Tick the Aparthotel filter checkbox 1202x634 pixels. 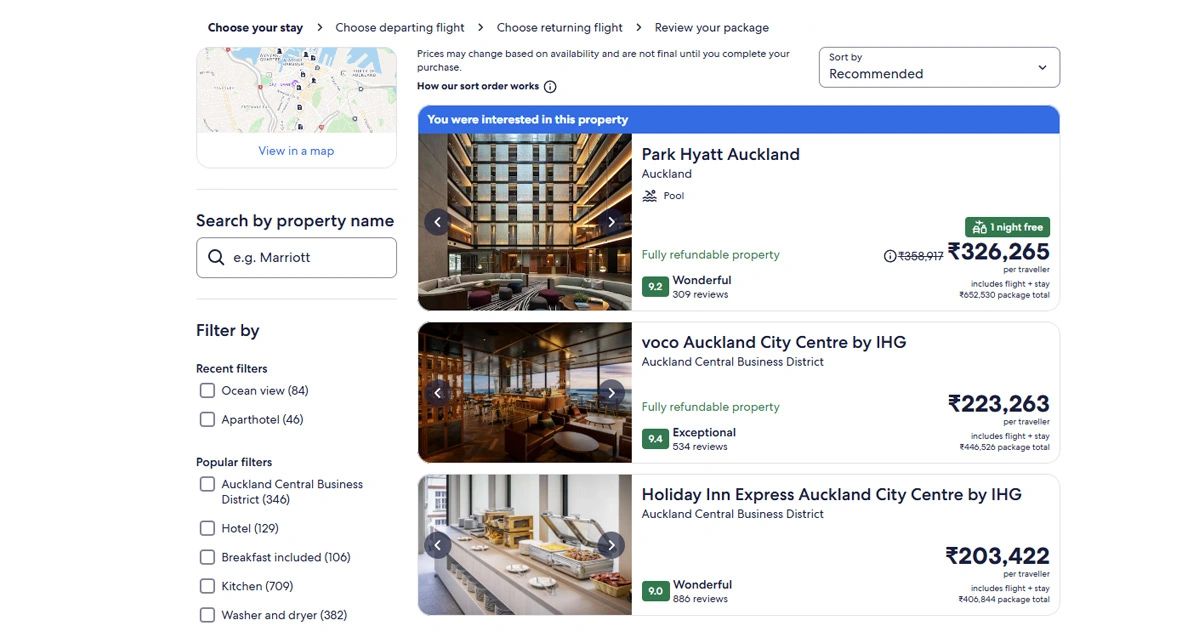coord(207,420)
